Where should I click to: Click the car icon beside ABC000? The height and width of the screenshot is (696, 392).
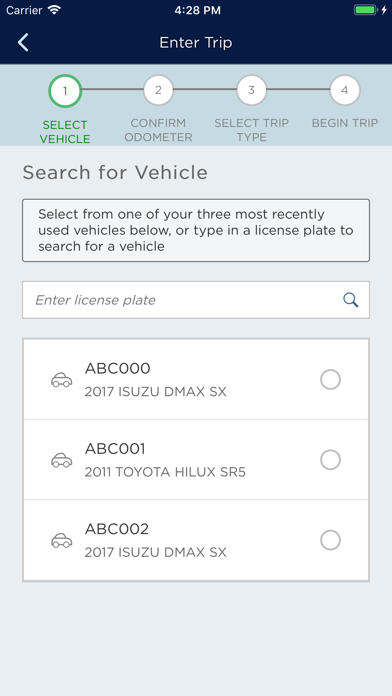point(62,380)
